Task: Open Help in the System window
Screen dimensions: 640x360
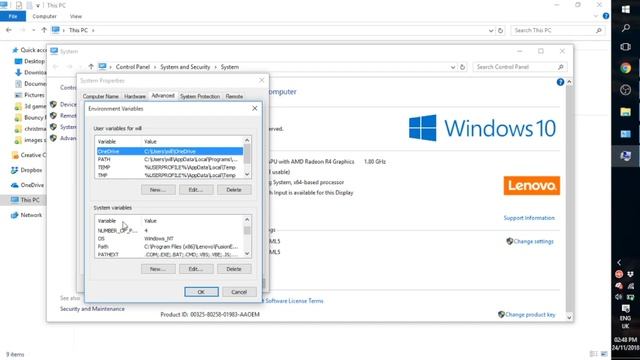Action: pyautogui.click(x=560, y=82)
